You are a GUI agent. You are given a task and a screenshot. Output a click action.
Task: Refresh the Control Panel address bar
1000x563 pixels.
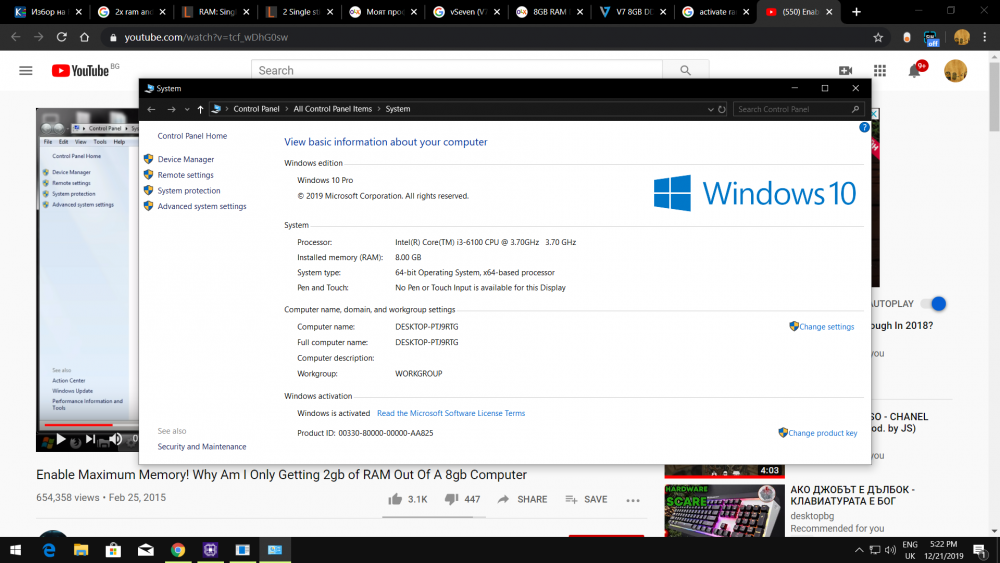tap(722, 109)
